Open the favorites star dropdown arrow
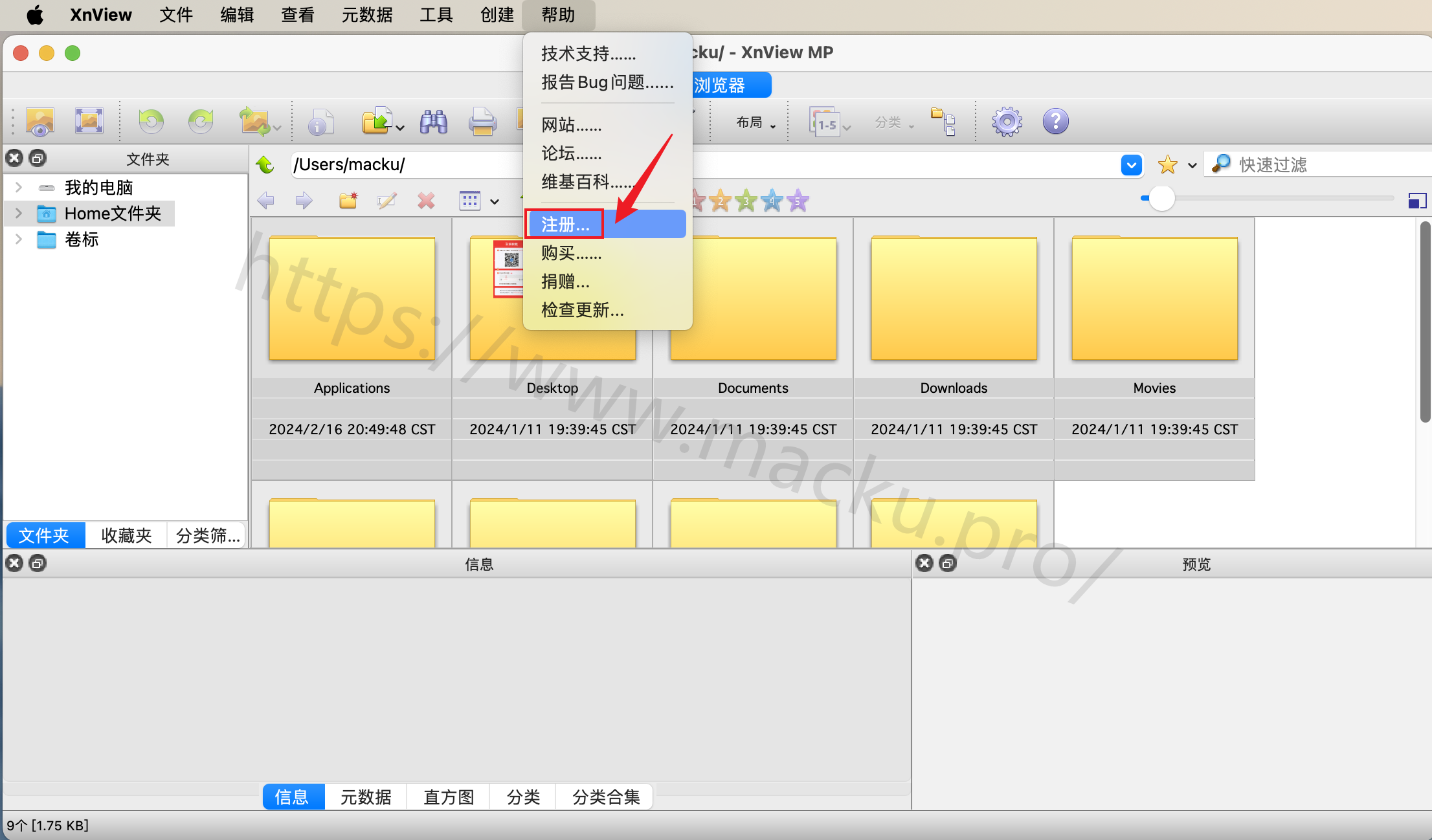The image size is (1432, 840). pos(1192,166)
